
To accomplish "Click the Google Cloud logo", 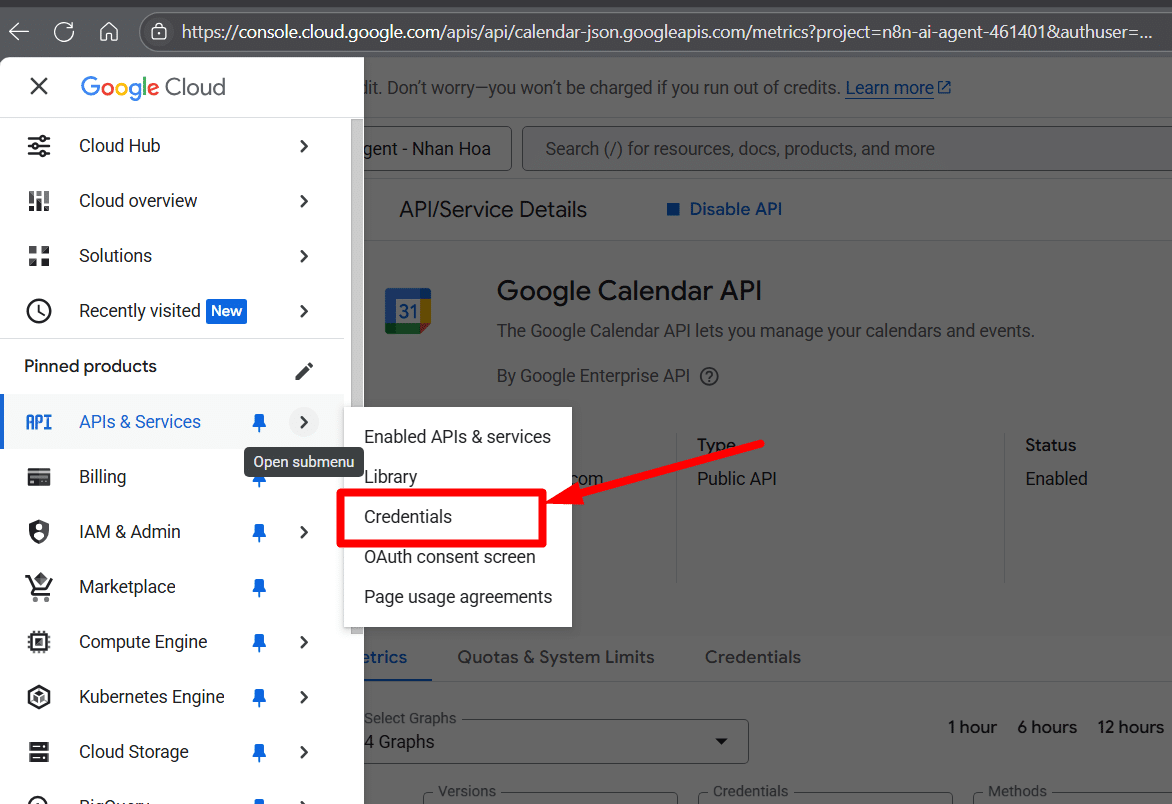I will [153, 87].
